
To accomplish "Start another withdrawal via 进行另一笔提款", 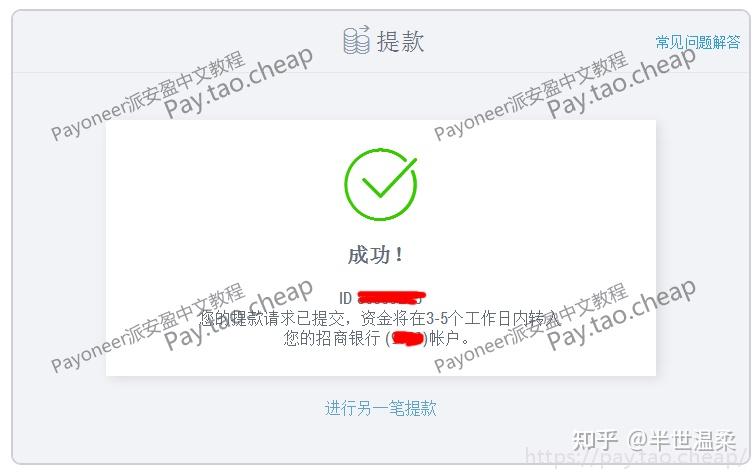I will (380, 408).
